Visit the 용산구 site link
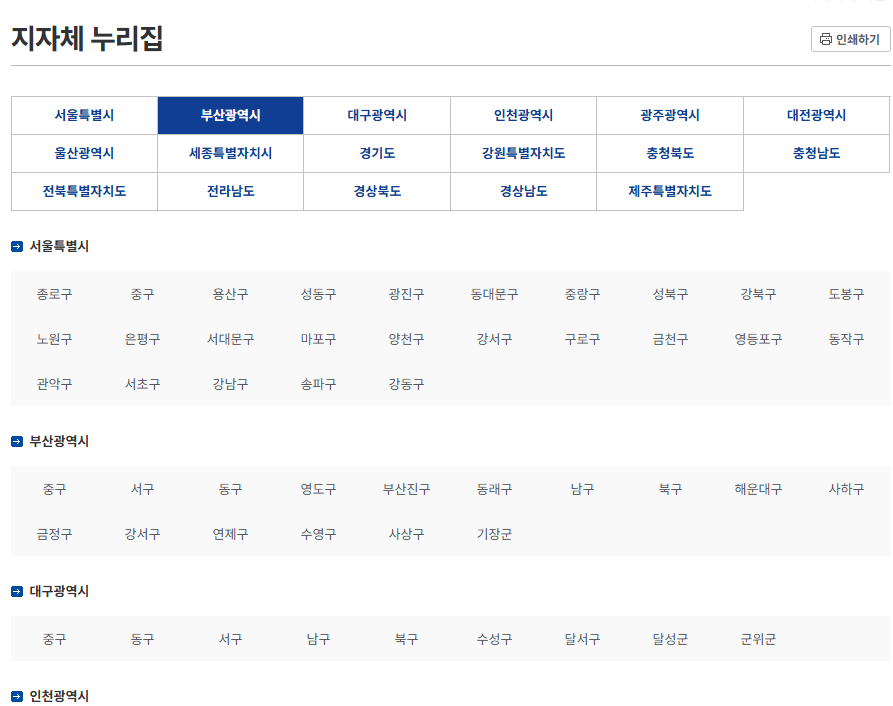 231,294
